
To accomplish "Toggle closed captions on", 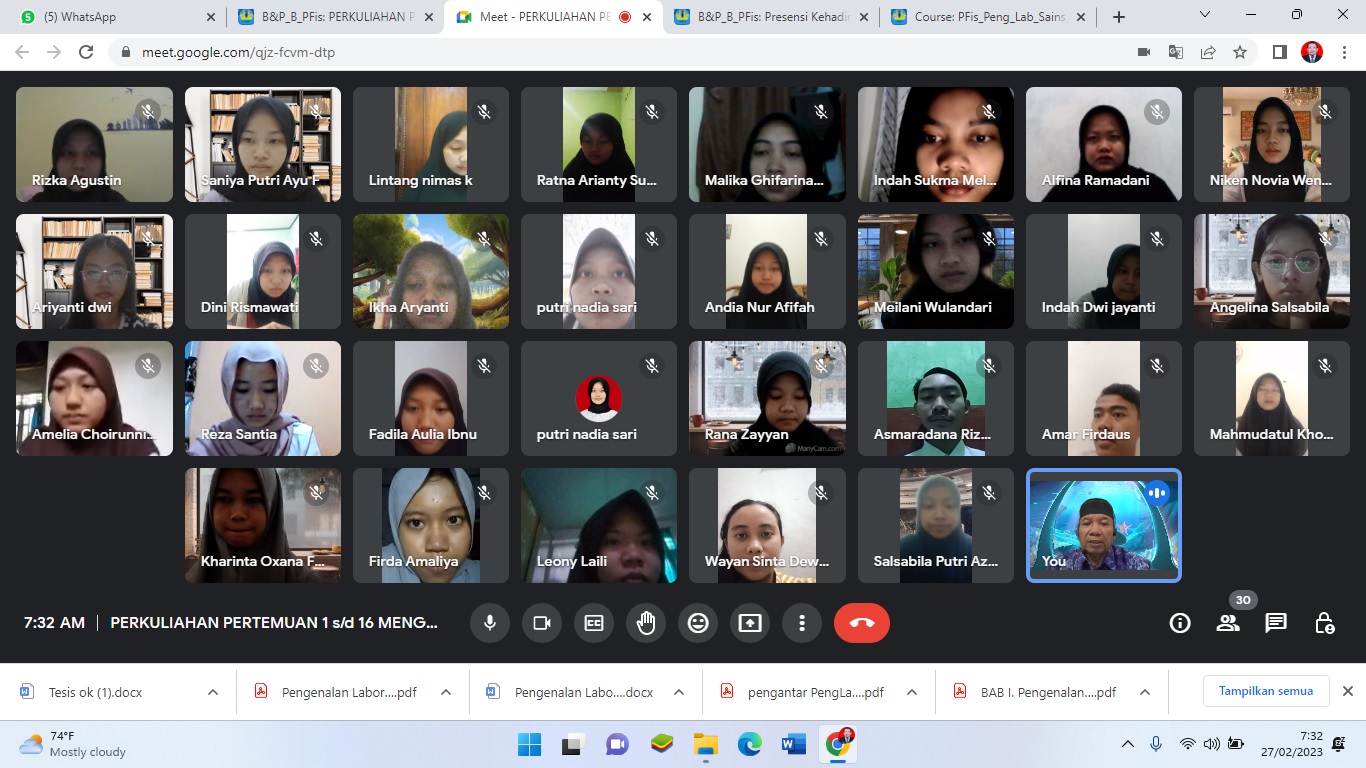I will (x=594, y=623).
